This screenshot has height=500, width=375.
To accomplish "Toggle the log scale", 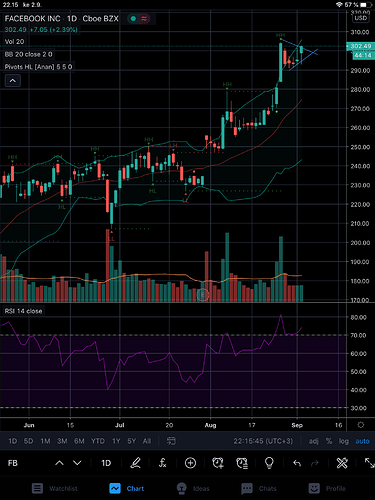I will pos(344,441).
